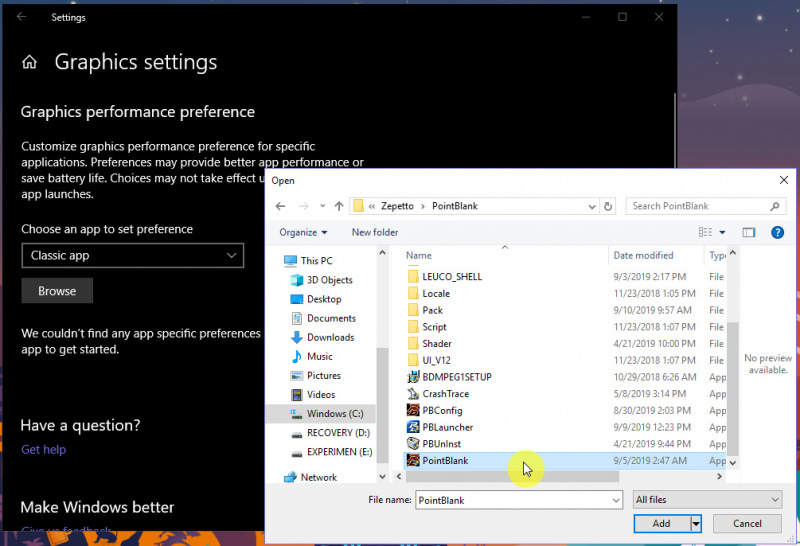
Task: Go back in the Open dialog
Action: [280, 206]
